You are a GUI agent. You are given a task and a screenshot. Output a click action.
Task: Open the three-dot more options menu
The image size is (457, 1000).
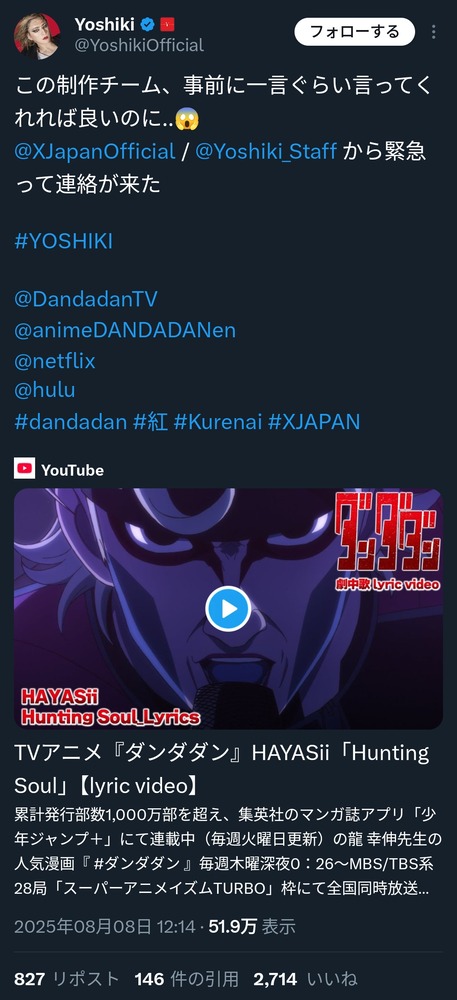[x=434, y=32]
